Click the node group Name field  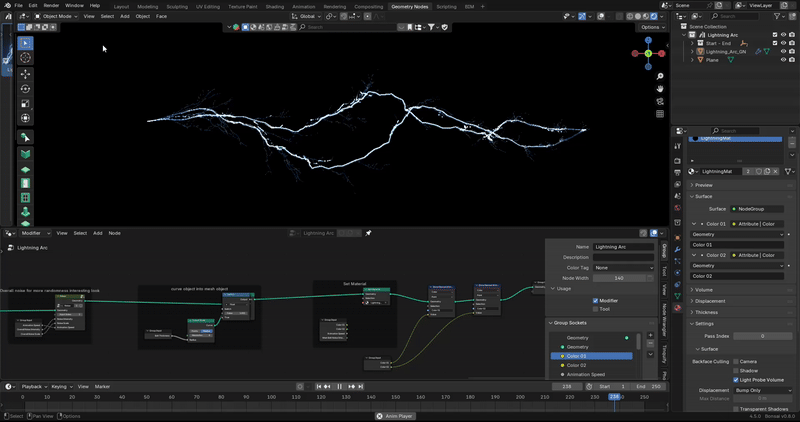(x=623, y=247)
